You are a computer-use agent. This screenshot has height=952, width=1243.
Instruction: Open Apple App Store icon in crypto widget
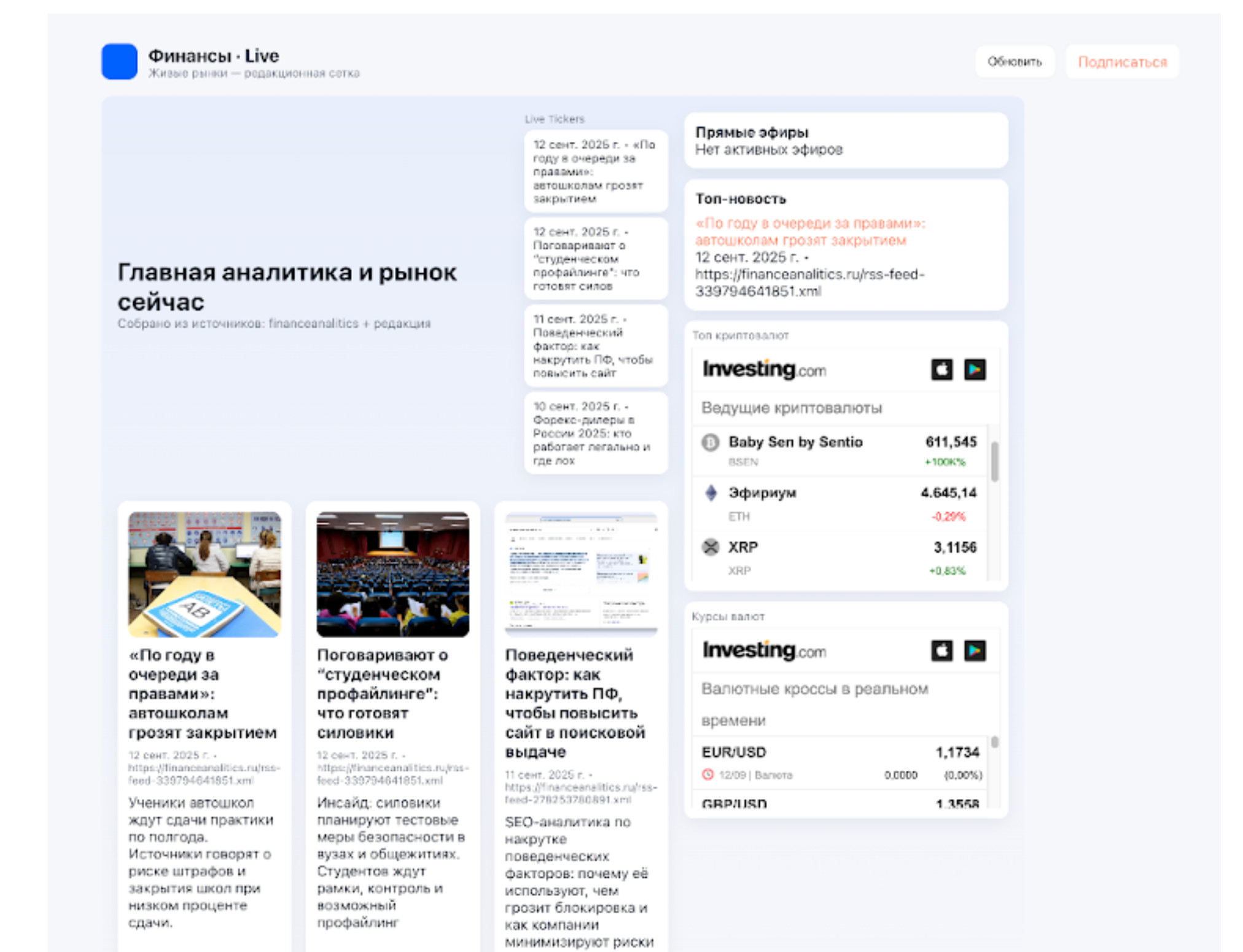941,370
